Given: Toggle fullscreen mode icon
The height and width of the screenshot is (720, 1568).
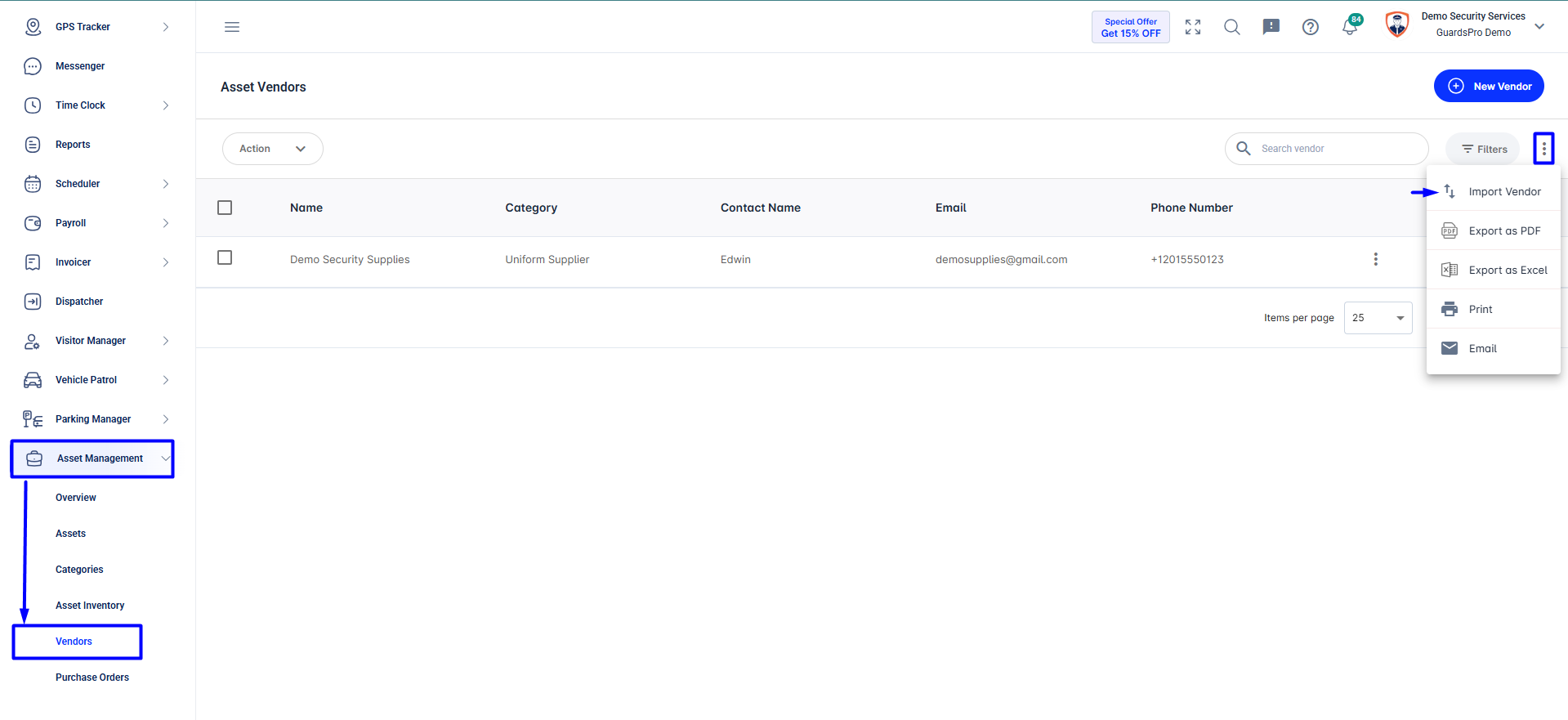Looking at the screenshot, I should point(1193,27).
